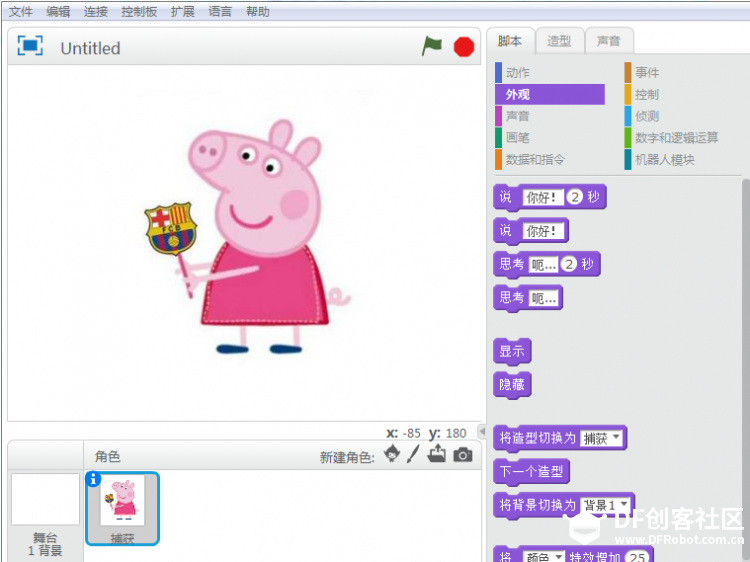
Task: Collapse the stage panel with the small arrow
Action: click(482, 431)
